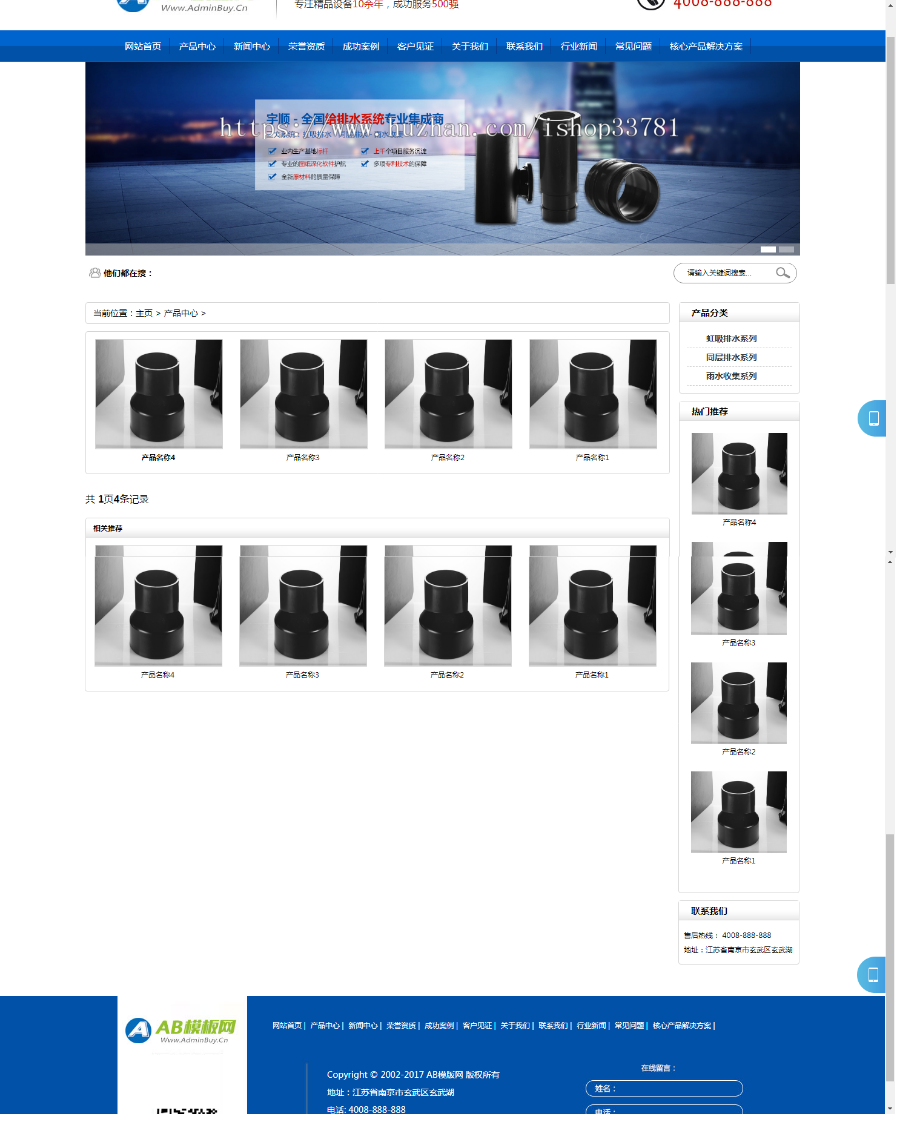The height and width of the screenshot is (1128, 900).
Task: Click 行业新闻 in the footer links
Action: pyautogui.click(x=591, y=1025)
